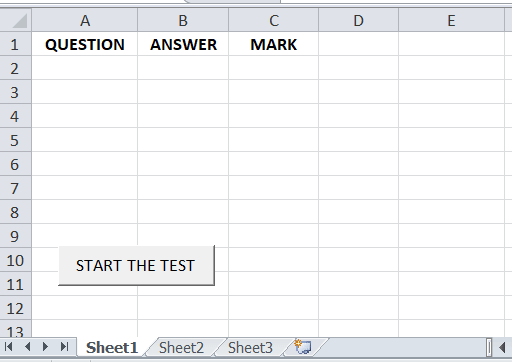
Task: Select the MARK header cell
Action: click(x=274, y=44)
